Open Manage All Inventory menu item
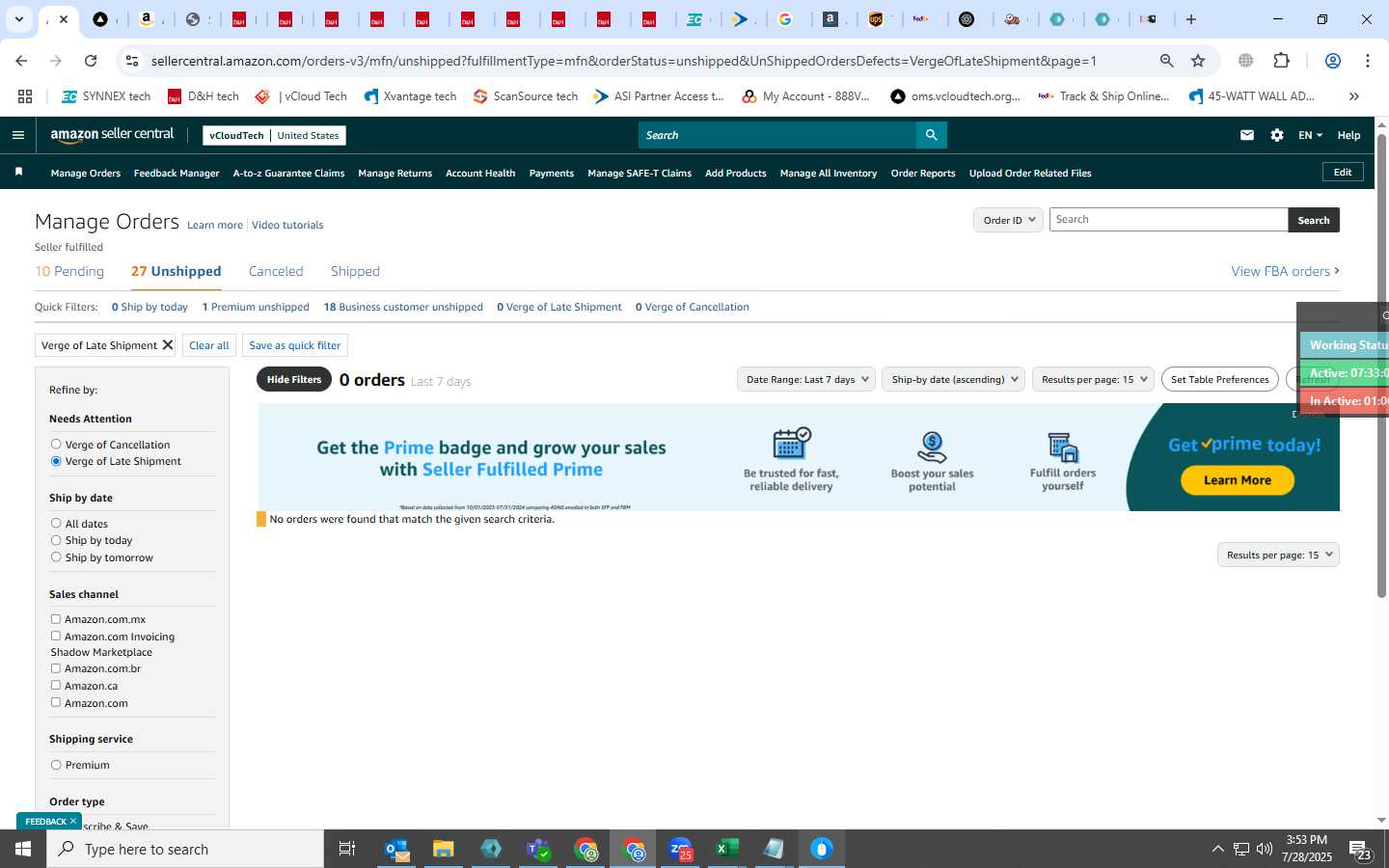1389x868 pixels. click(828, 174)
